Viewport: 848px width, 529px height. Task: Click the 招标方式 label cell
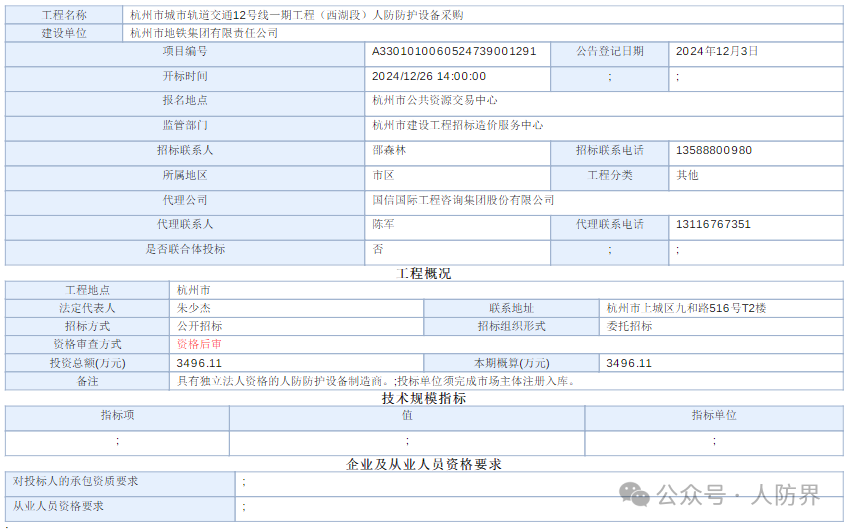click(x=87, y=327)
